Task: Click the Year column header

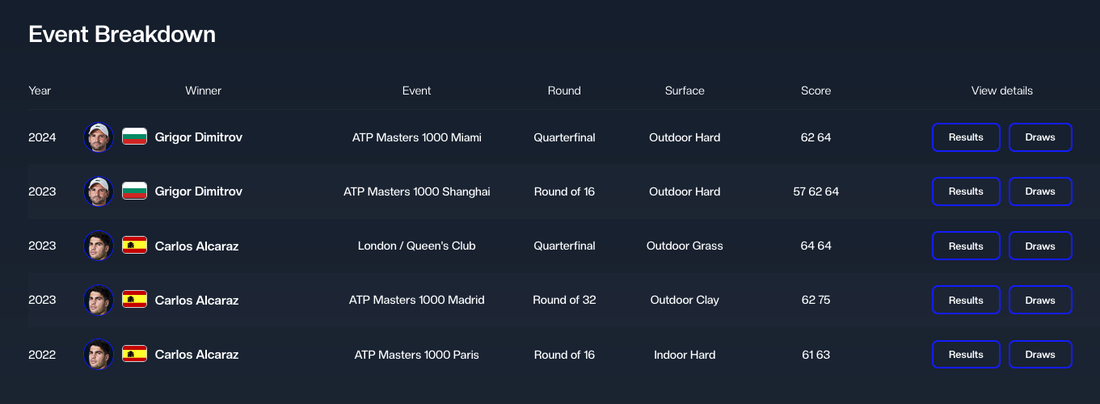Action: (40, 90)
